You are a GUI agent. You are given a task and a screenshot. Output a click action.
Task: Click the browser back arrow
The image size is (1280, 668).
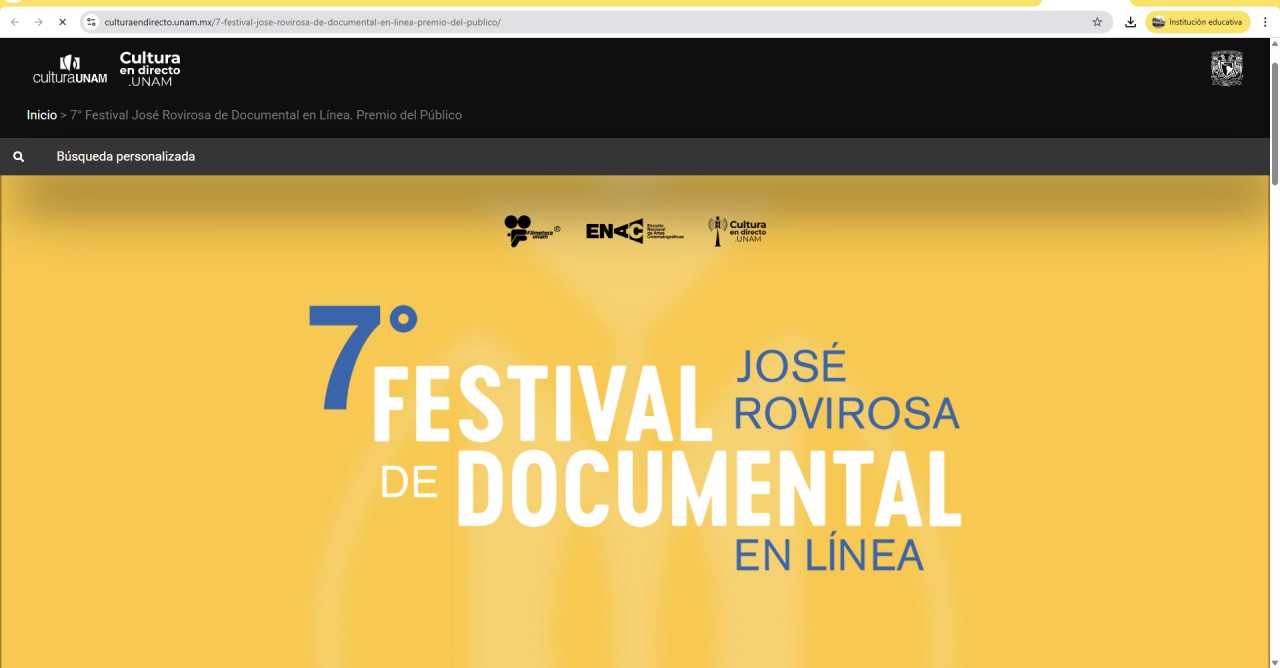click(15, 22)
